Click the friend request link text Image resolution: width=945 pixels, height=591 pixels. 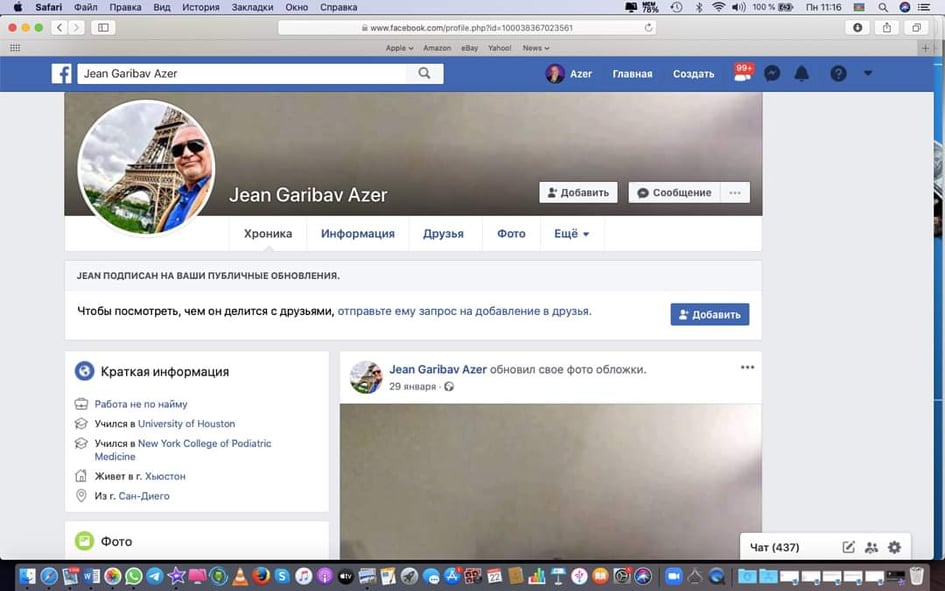(x=463, y=311)
